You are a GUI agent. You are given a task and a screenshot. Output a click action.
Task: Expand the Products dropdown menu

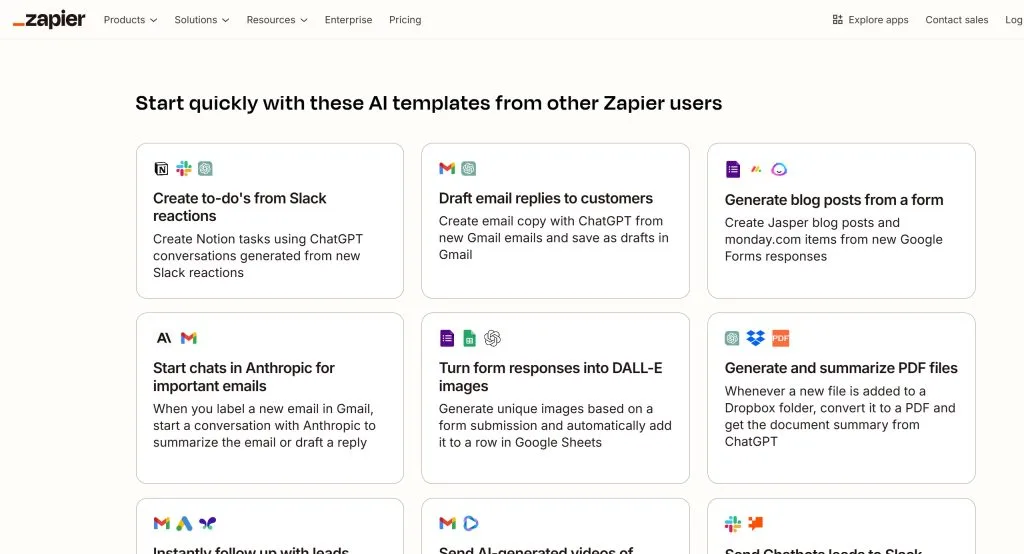(x=130, y=20)
